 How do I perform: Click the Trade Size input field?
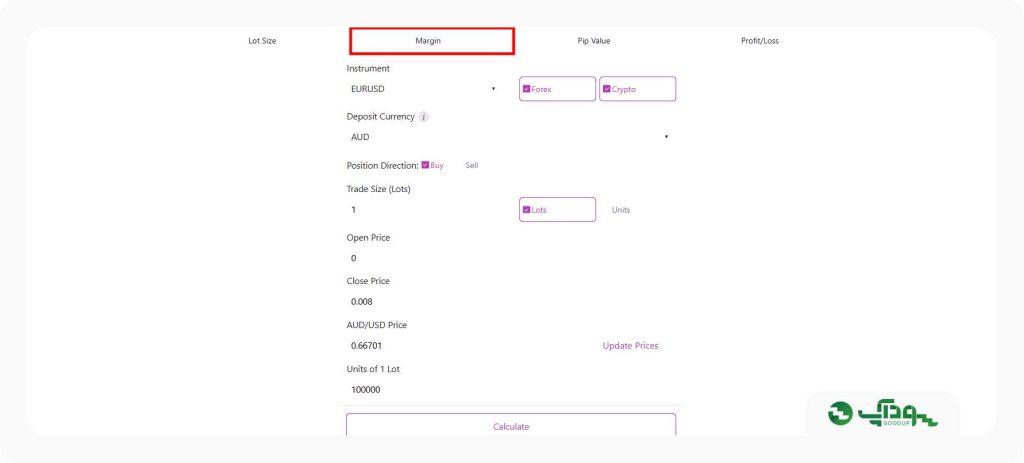pyautogui.click(x=428, y=210)
